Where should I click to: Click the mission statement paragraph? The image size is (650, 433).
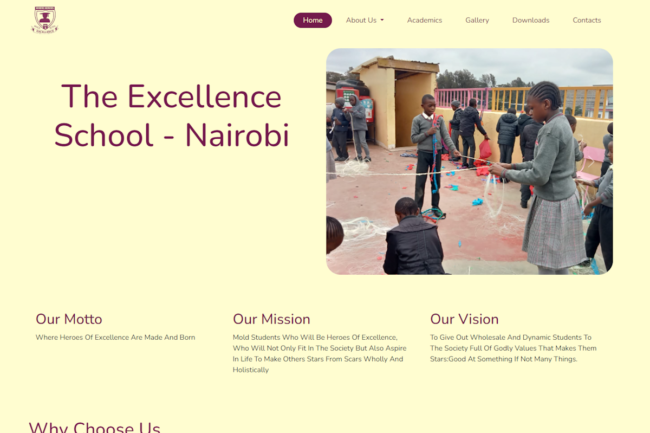coord(319,353)
